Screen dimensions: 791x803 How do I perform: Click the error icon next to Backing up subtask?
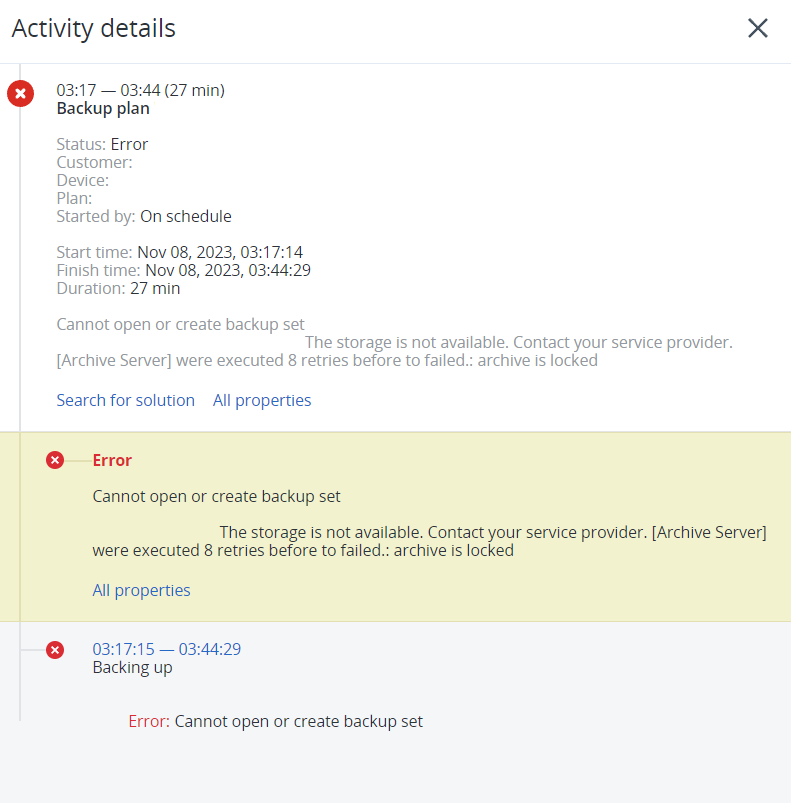pos(55,650)
